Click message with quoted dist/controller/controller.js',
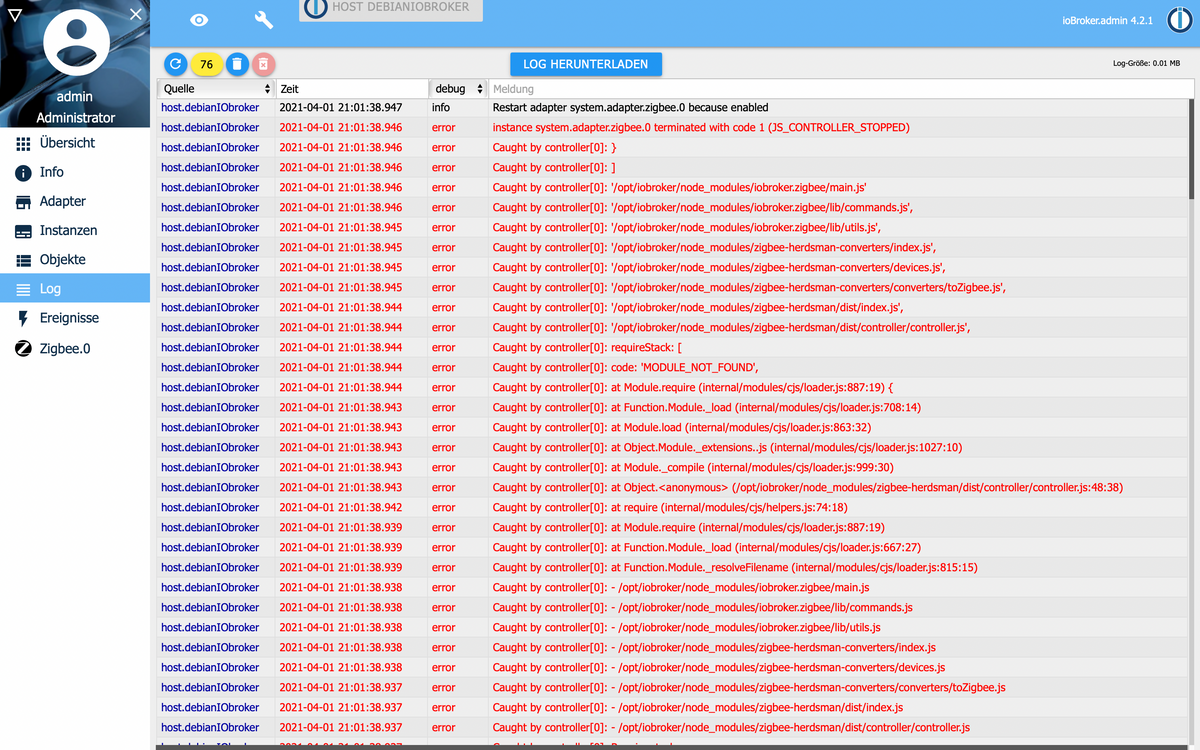 731,327
